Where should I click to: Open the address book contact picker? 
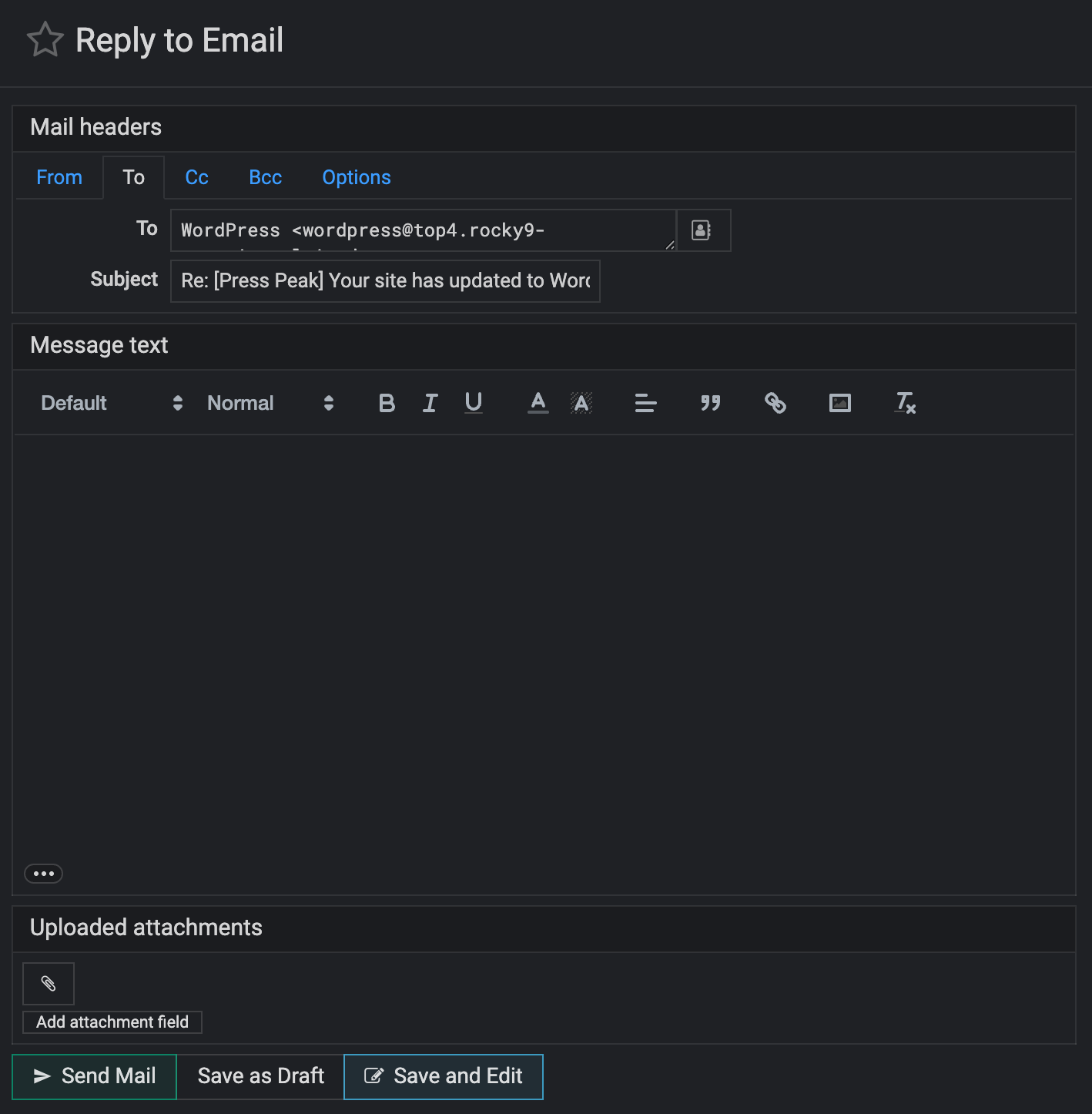[702, 230]
